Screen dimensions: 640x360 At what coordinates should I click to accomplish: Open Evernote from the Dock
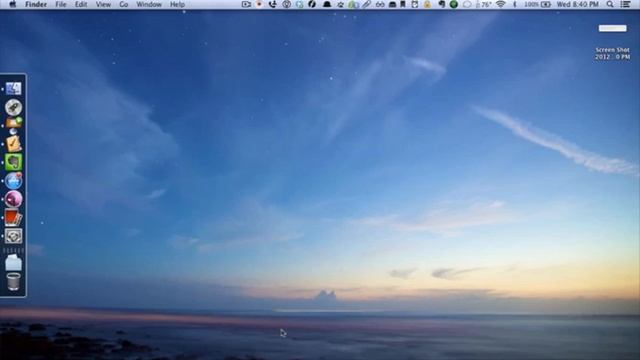(13, 162)
